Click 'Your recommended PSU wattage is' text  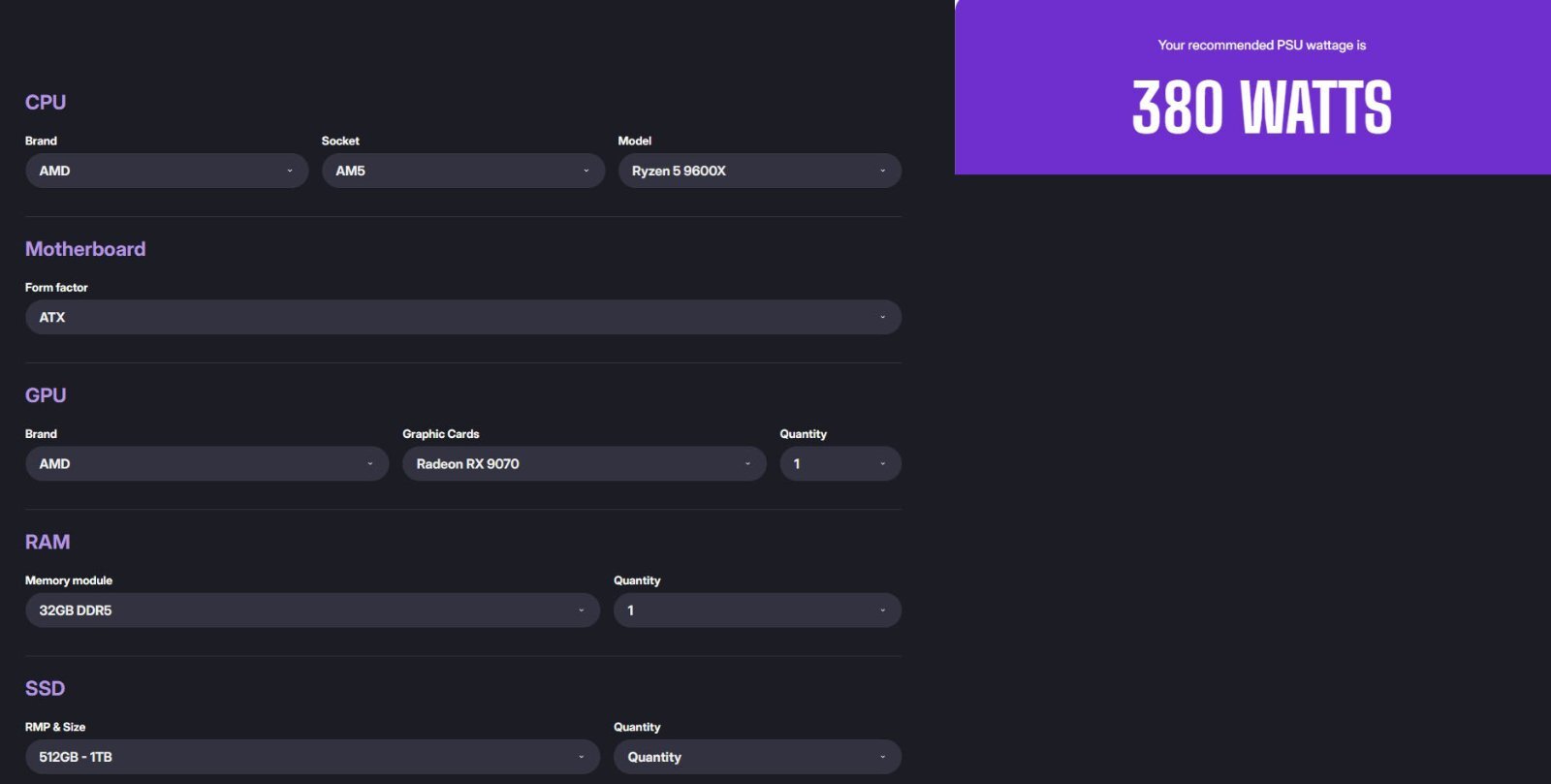point(1262,46)
